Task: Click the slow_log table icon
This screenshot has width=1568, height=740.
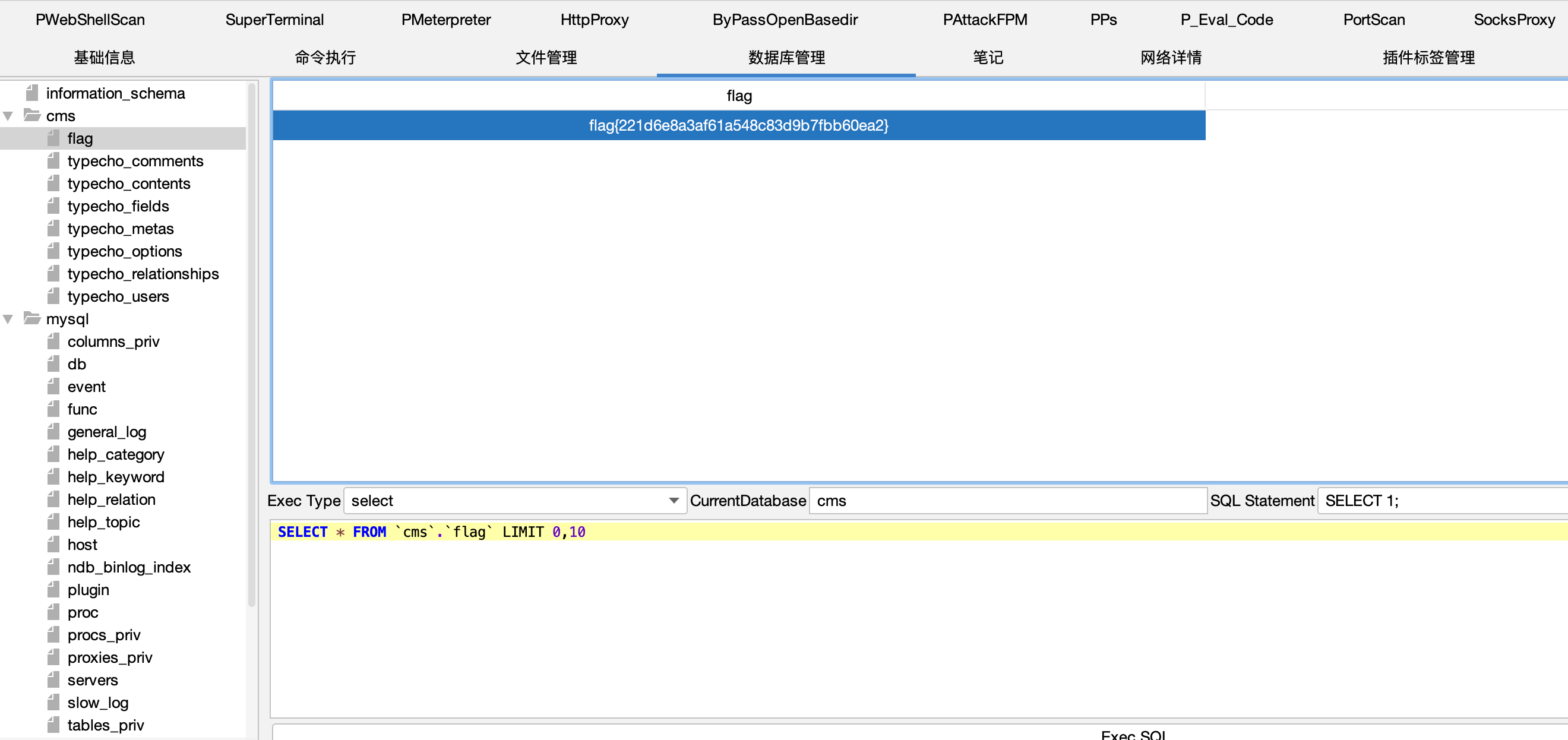Action: (53, 703)
